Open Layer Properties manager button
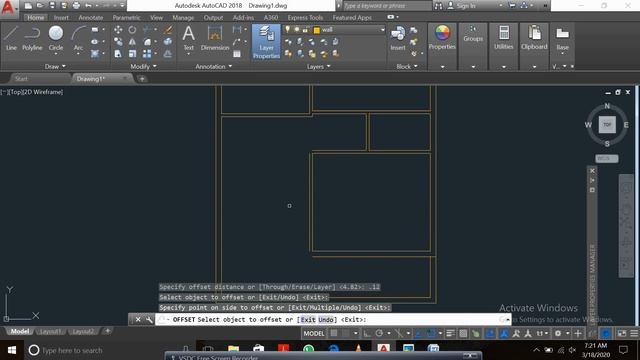 click(x=266, y=42)
